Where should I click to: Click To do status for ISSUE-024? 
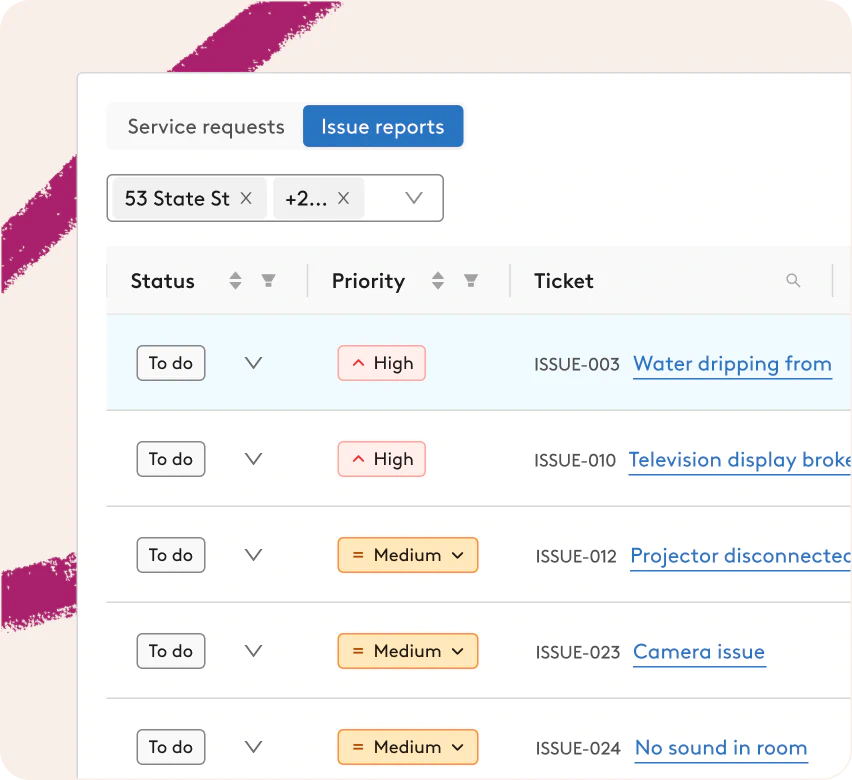171,747
